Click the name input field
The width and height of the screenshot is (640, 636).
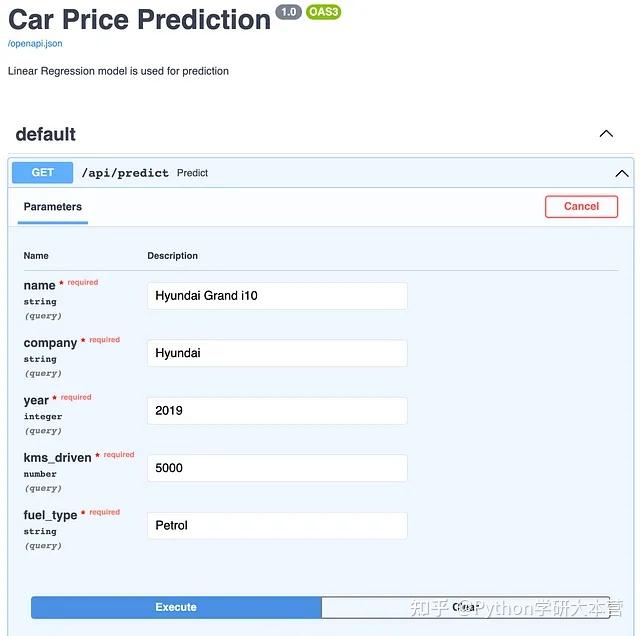(277, 296)
